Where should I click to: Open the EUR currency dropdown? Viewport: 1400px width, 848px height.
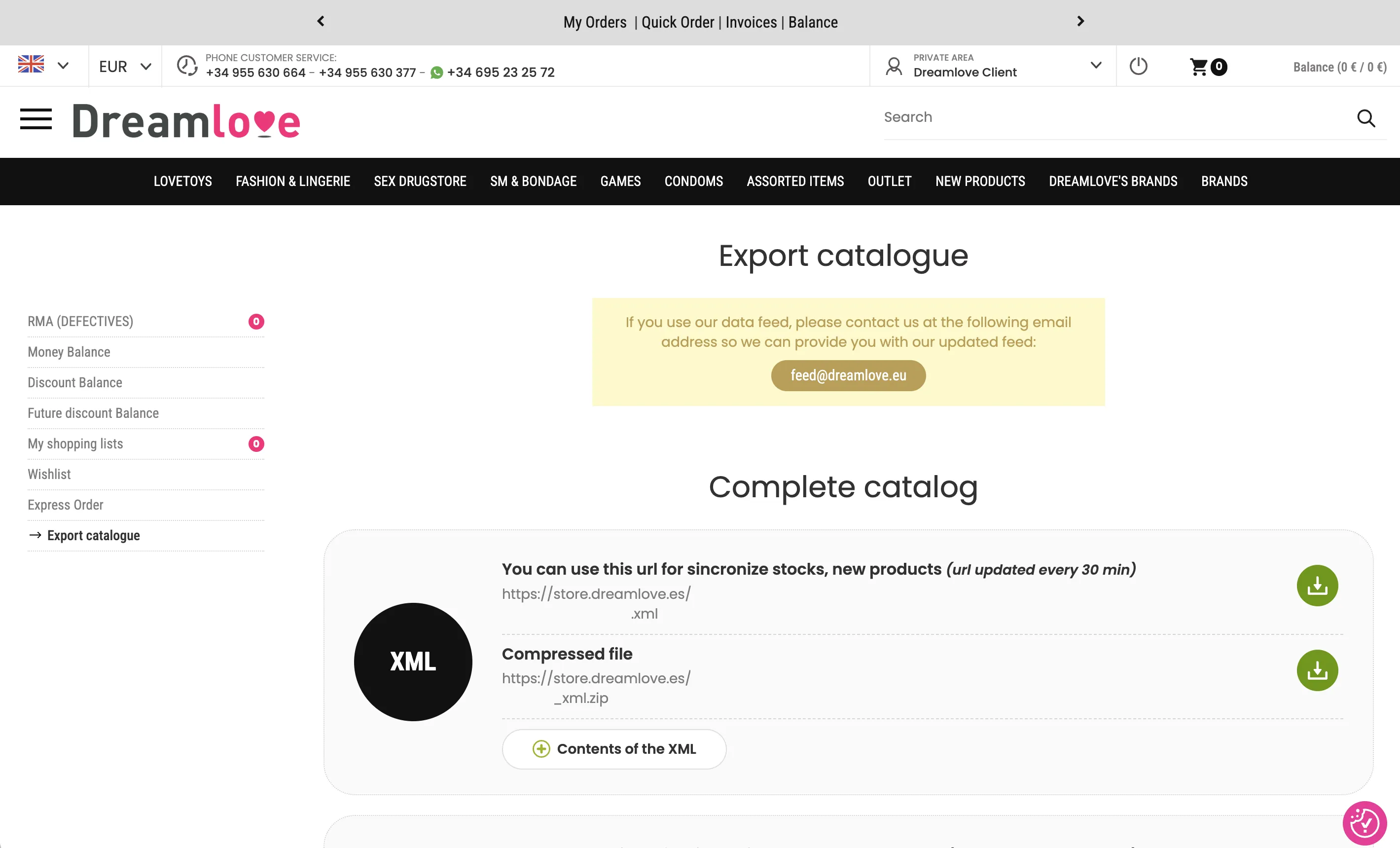(125, 67)
